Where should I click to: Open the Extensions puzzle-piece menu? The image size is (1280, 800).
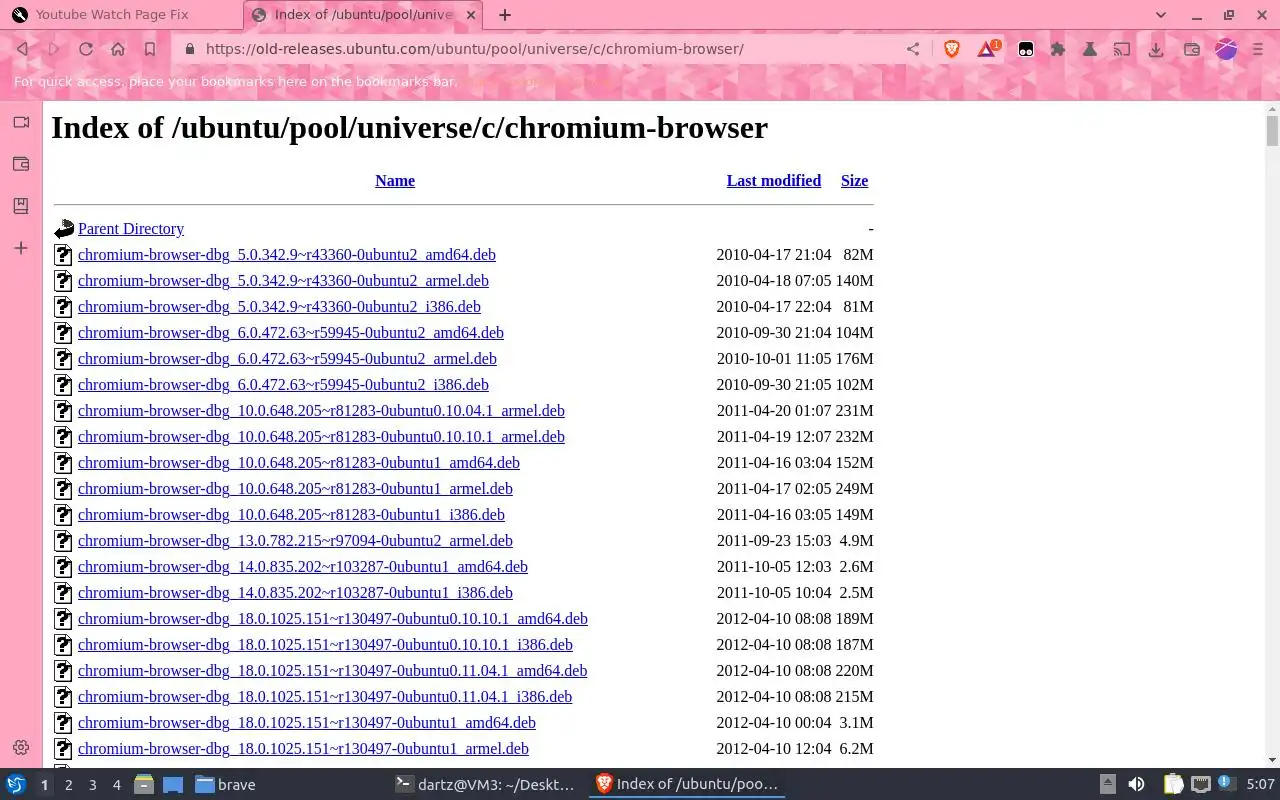(1058, 49)
